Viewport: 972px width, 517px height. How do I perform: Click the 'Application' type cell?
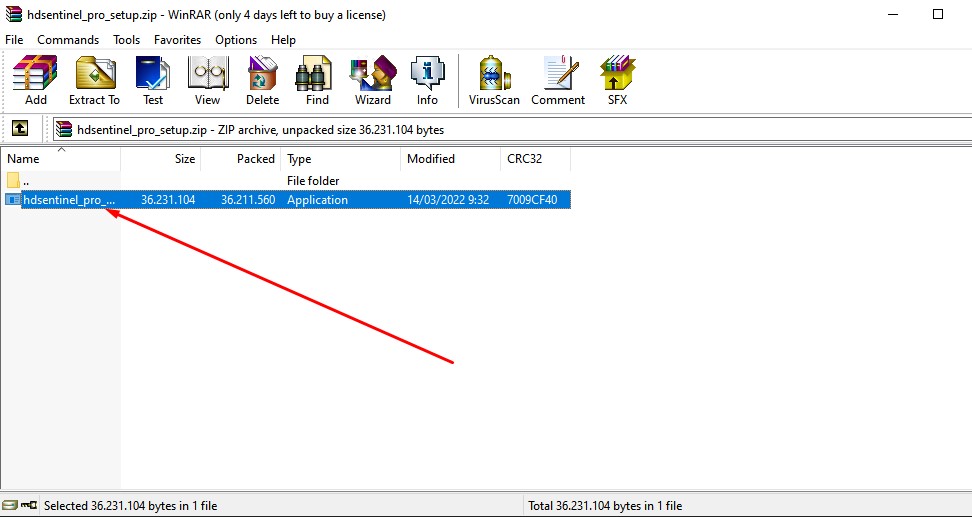pyautogui.click(x=317, y=200)
